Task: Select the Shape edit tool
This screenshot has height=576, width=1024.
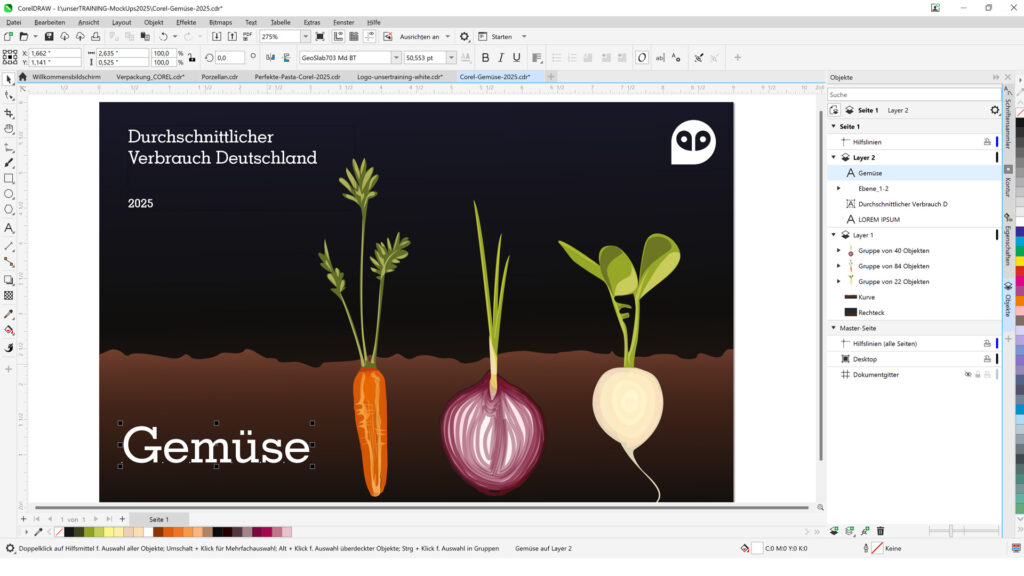Action: coord(8,96)
